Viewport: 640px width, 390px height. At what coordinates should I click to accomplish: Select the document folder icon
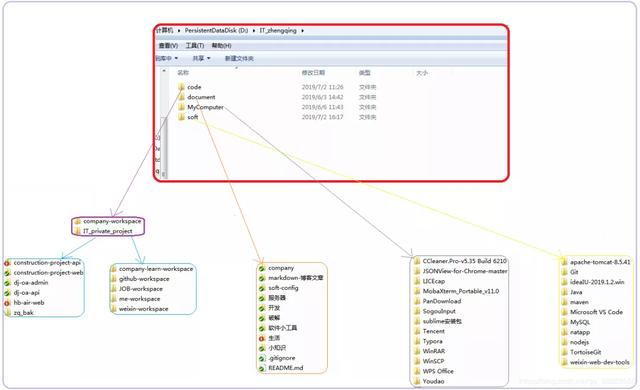point(182,97)
